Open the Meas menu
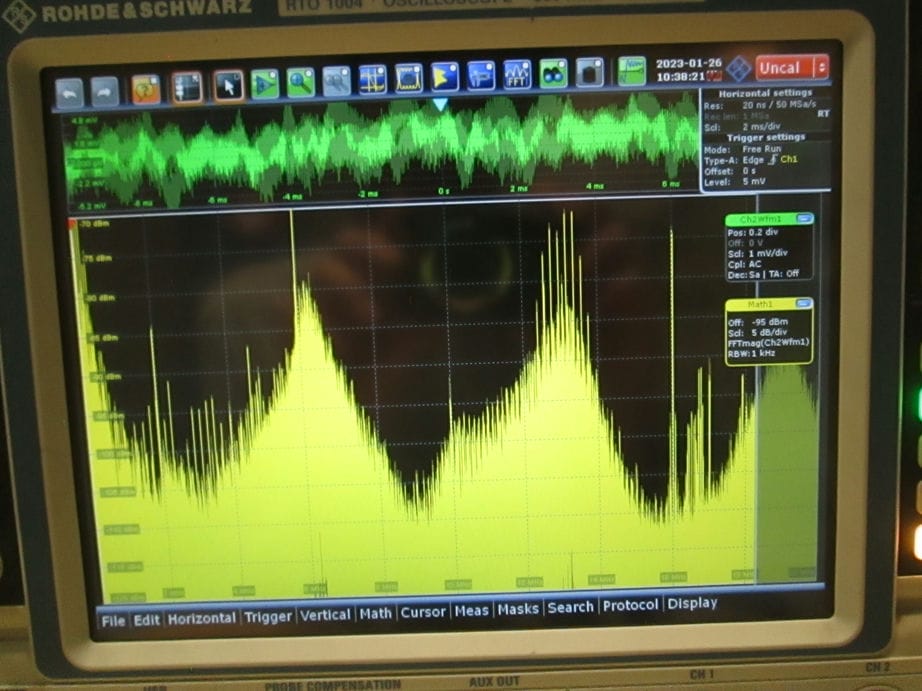This screenshot has height=691, width=922. (x=472, y=610)
